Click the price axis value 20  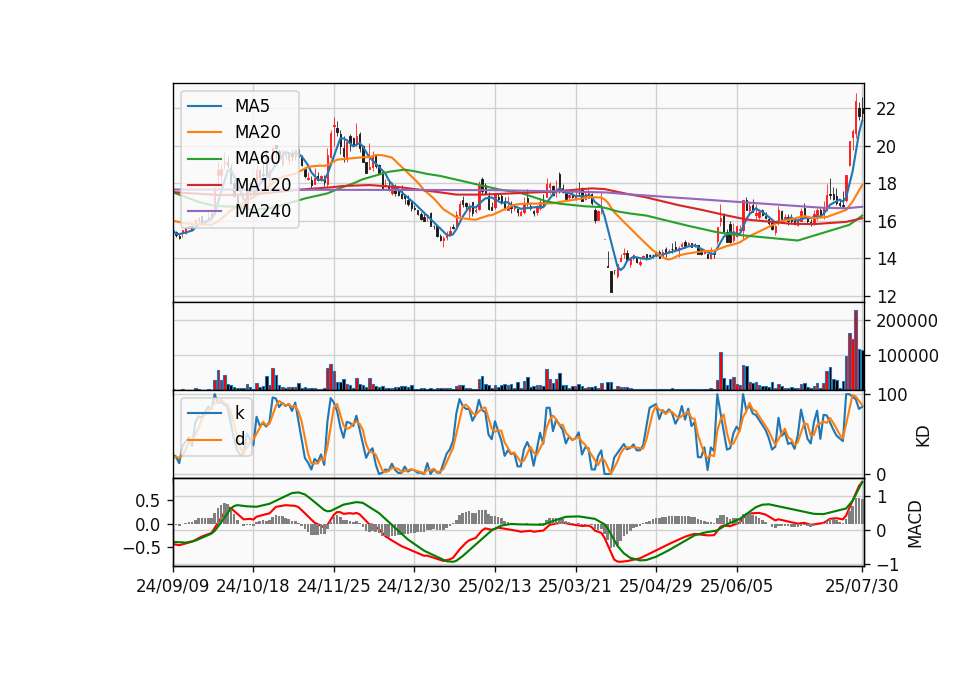886,147
